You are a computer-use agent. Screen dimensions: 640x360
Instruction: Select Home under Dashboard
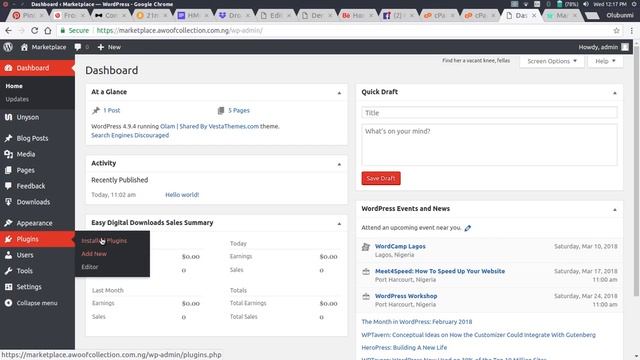tap(14, 86)
